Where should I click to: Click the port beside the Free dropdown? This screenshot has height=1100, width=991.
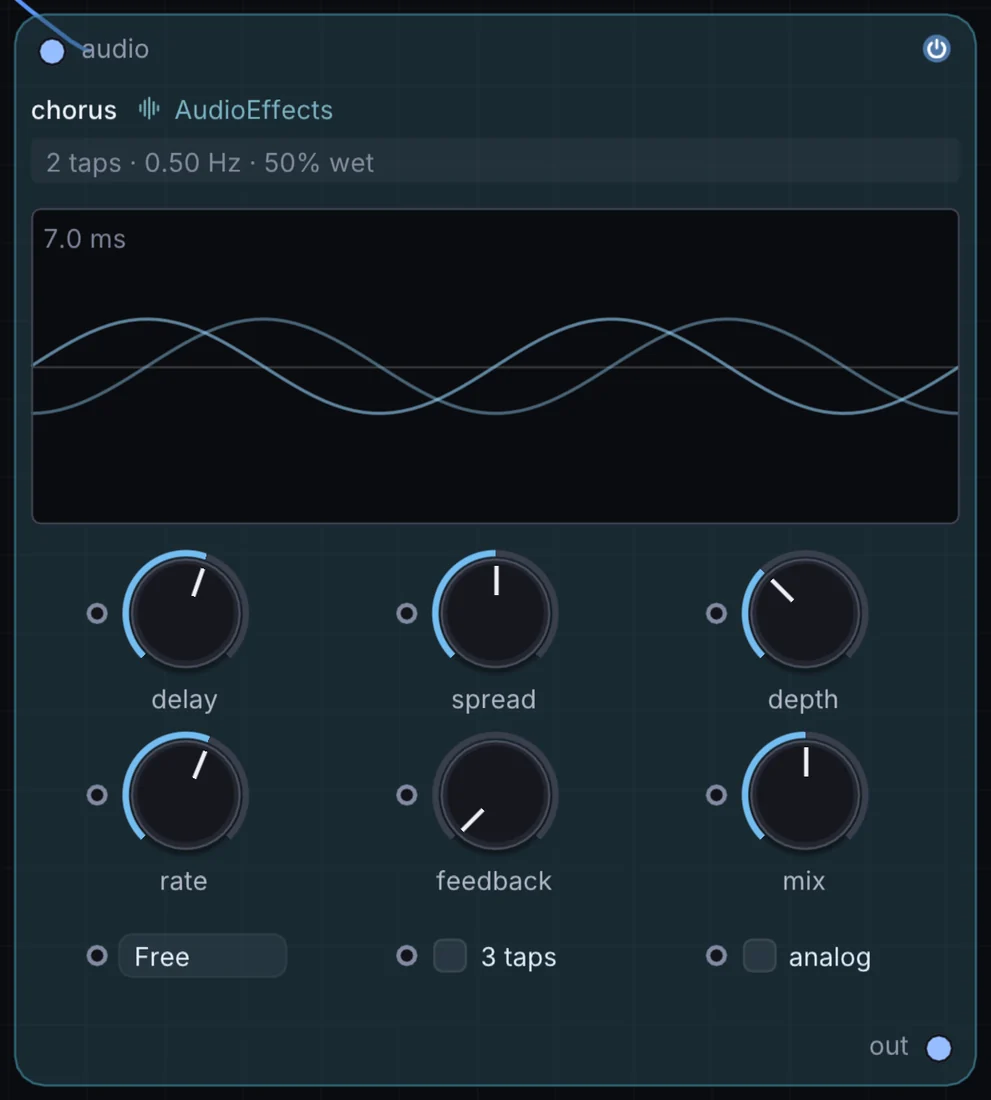97,955
